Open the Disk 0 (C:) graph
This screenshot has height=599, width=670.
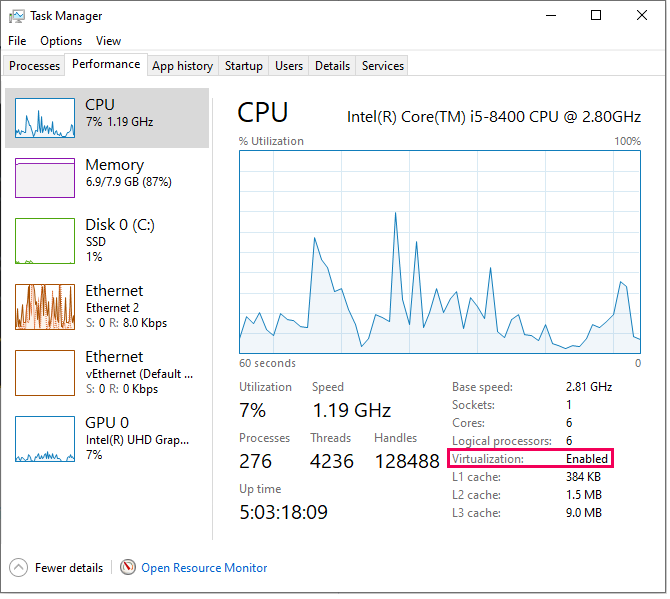(45, 241)
